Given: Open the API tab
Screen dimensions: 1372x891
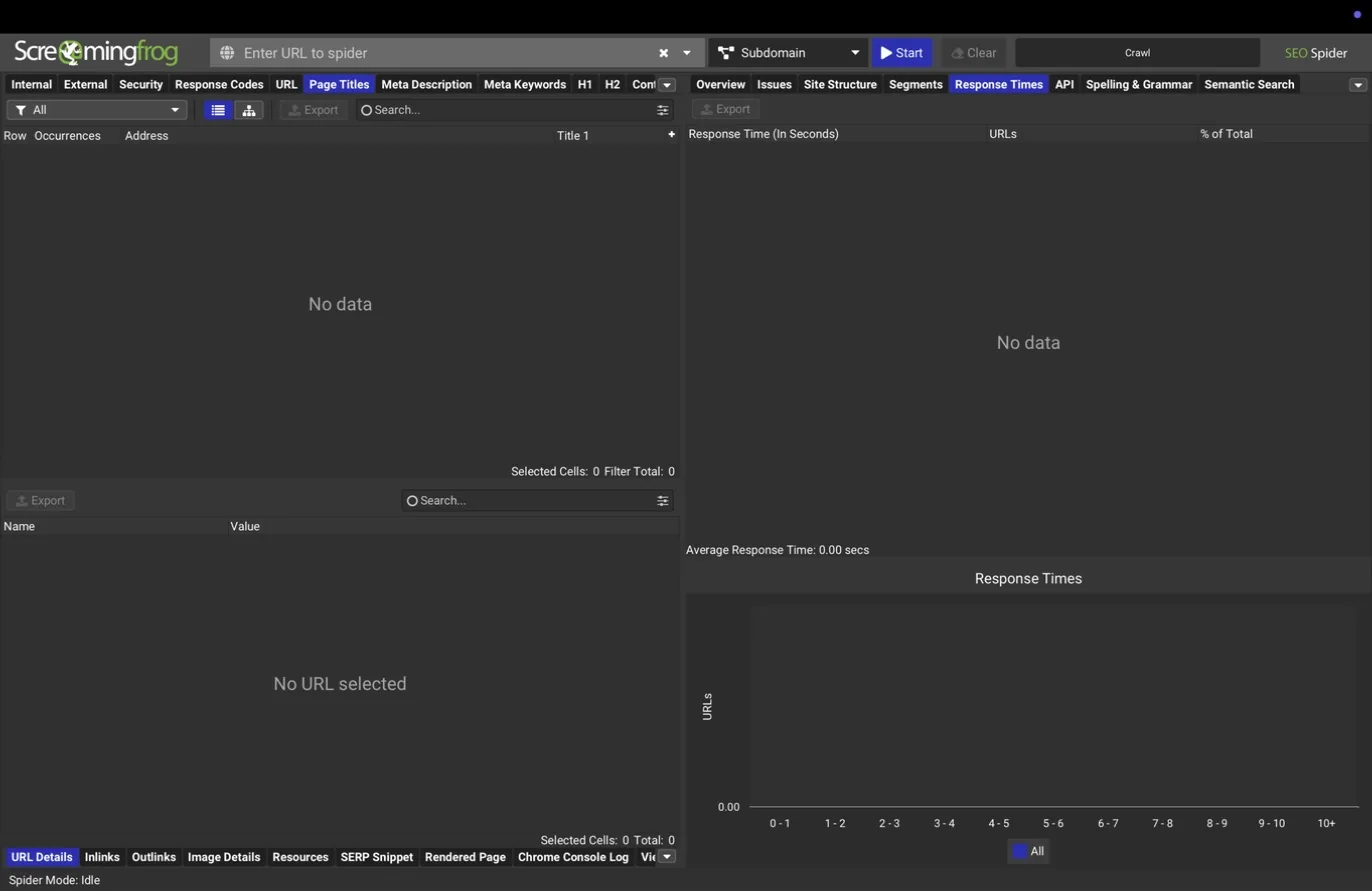Looking at the screenshot, I should 1064,85.
